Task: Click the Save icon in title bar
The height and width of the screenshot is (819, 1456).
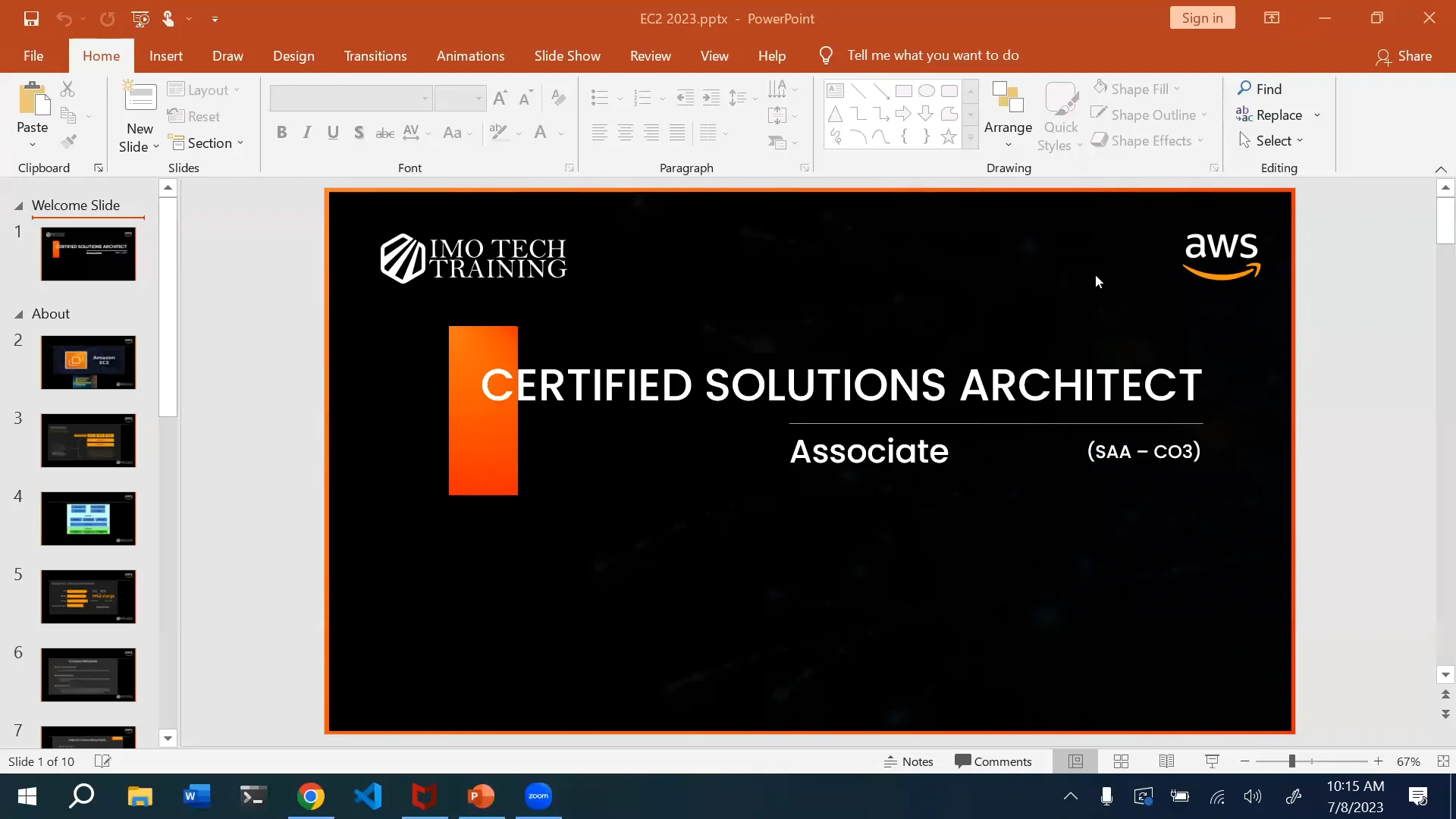Action: point(31,18)
